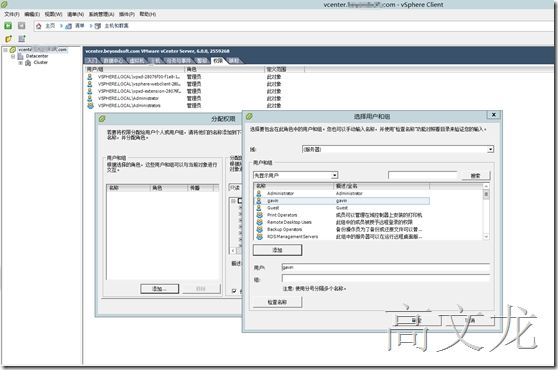Click the 检查名称 check names button
This screenshot has height=370, width=558.
click(x=278, y=302)
